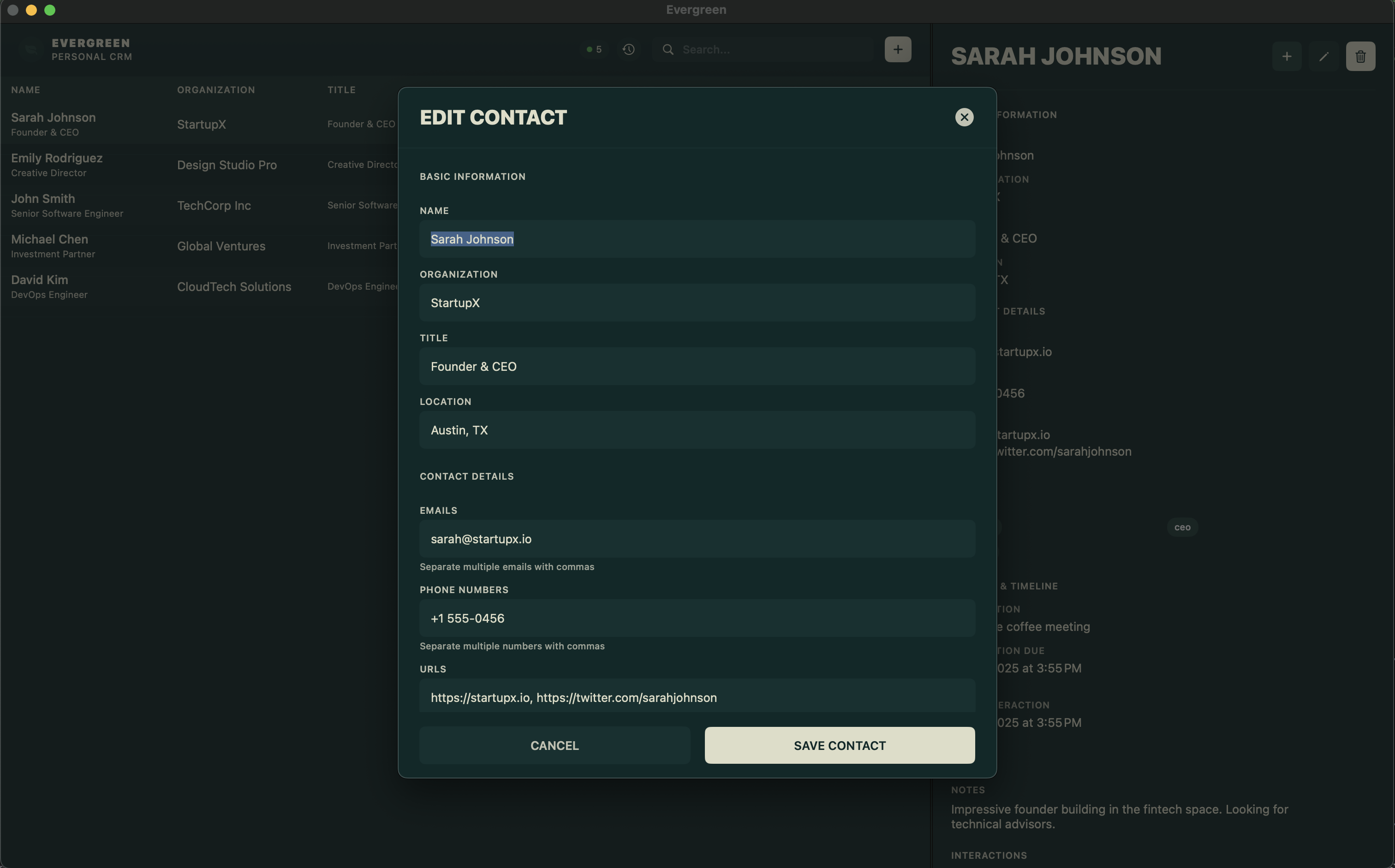Focus the Title field with Founder & CEO
Viewport: 1395px width, 868px height.
click(697, 366)
